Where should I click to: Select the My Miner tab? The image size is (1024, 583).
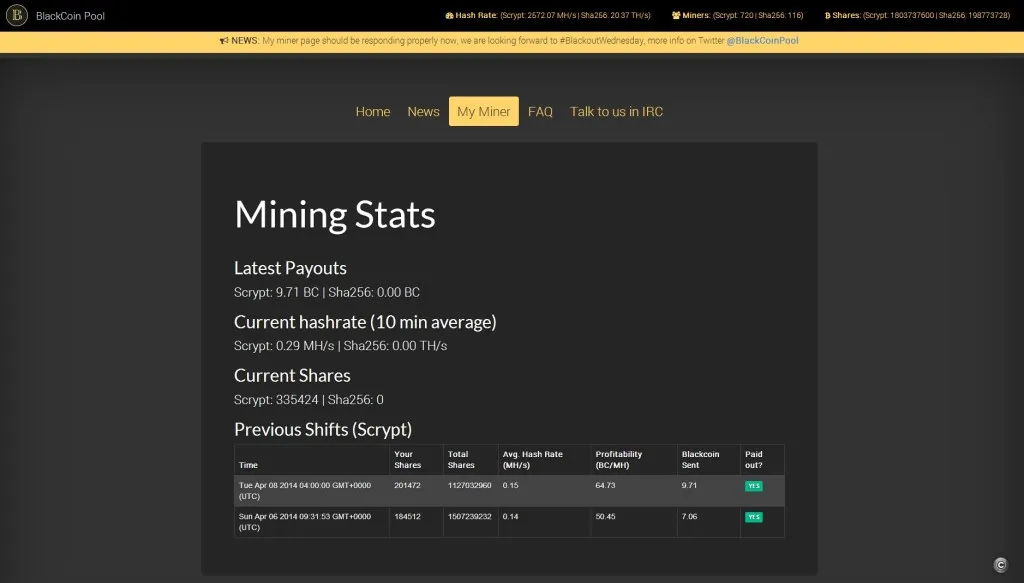pyautogui.click(x=484, y=112)
